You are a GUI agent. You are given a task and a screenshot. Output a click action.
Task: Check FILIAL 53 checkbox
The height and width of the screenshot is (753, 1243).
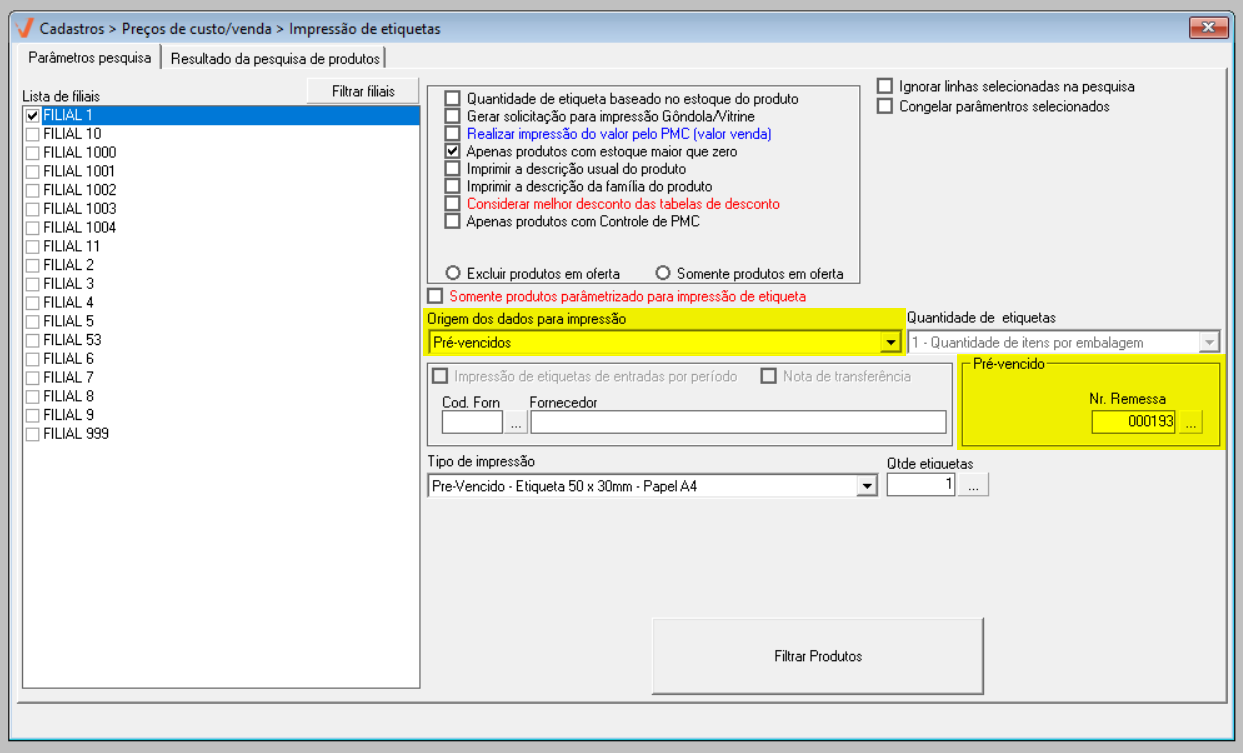tap(33, 340)
